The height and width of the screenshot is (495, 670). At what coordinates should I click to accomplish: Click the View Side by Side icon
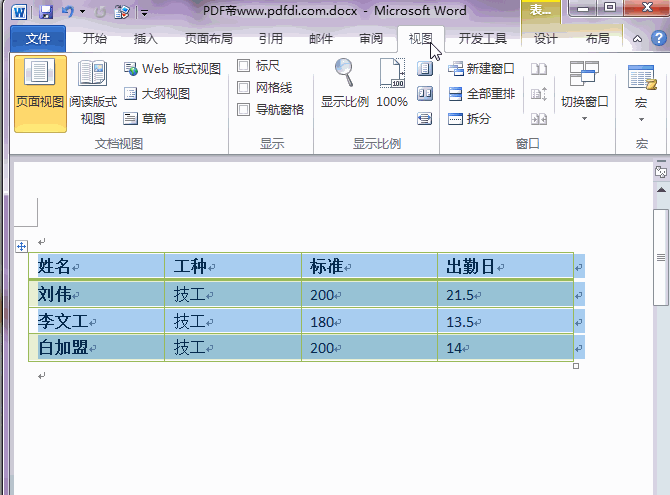point(539,68)
